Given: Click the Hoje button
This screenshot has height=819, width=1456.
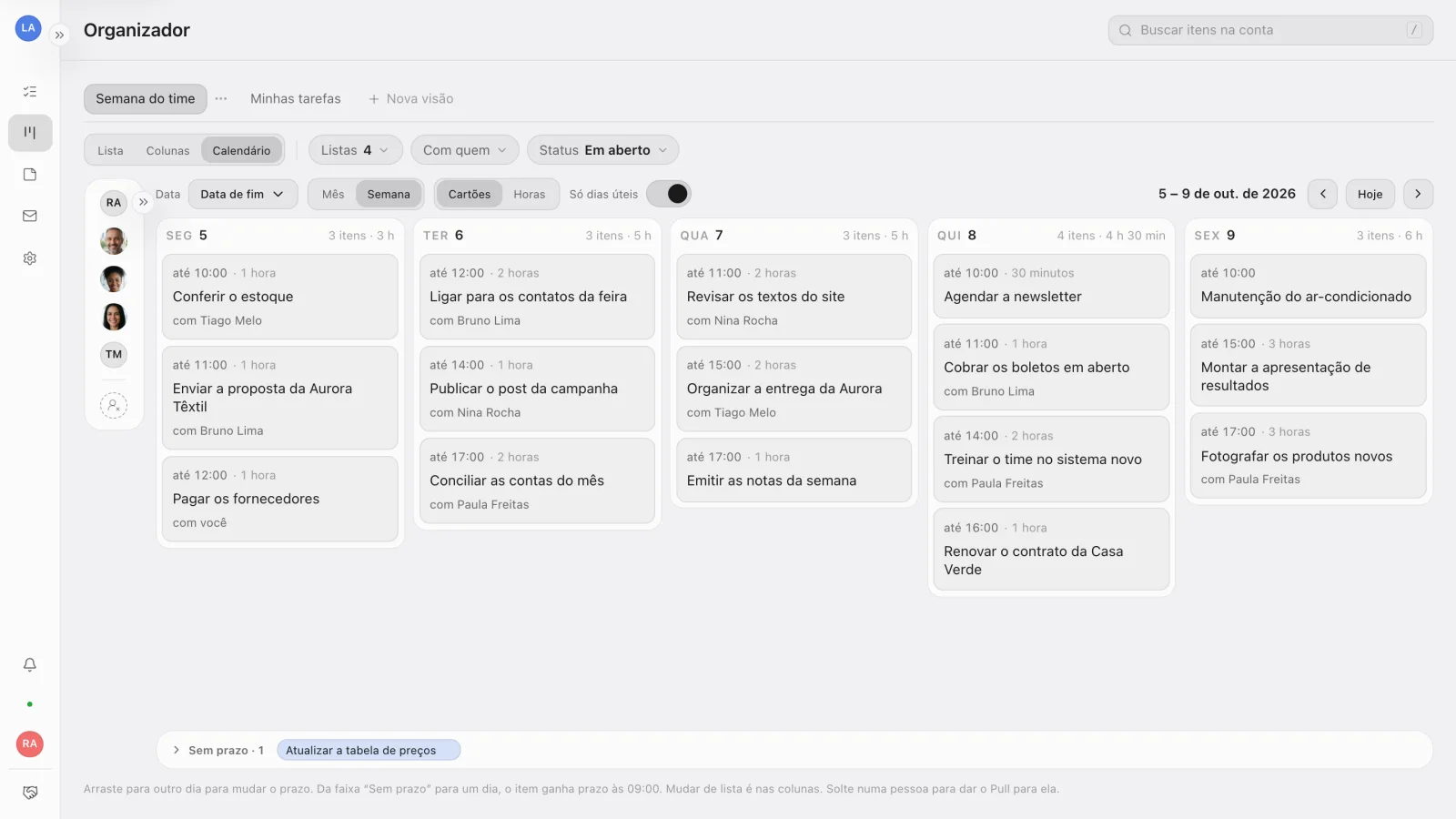Looking at the screenshot, I should pyautogui.click(x=1370, y=194).
